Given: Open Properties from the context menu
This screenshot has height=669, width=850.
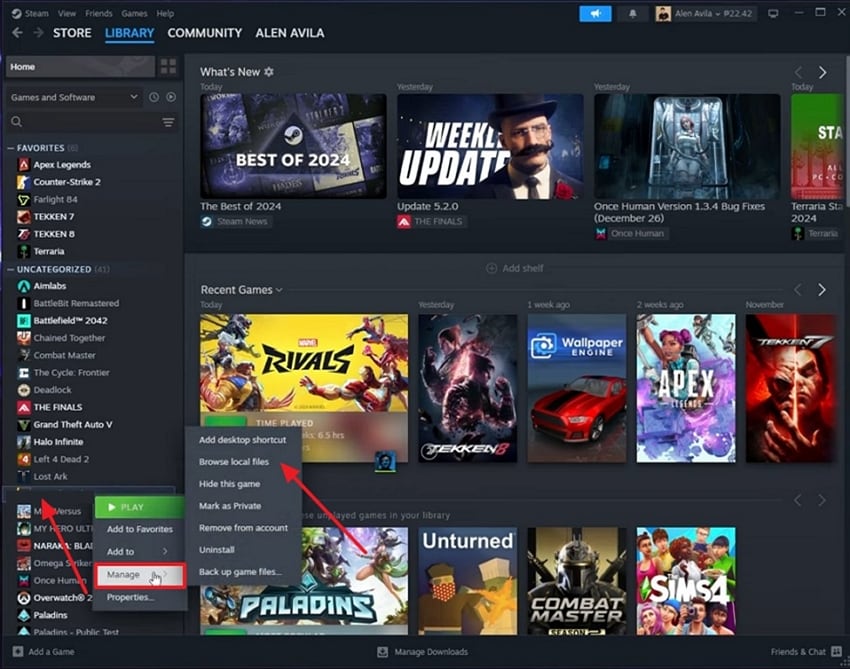Looking at the screenshot, I should point(130,597).
